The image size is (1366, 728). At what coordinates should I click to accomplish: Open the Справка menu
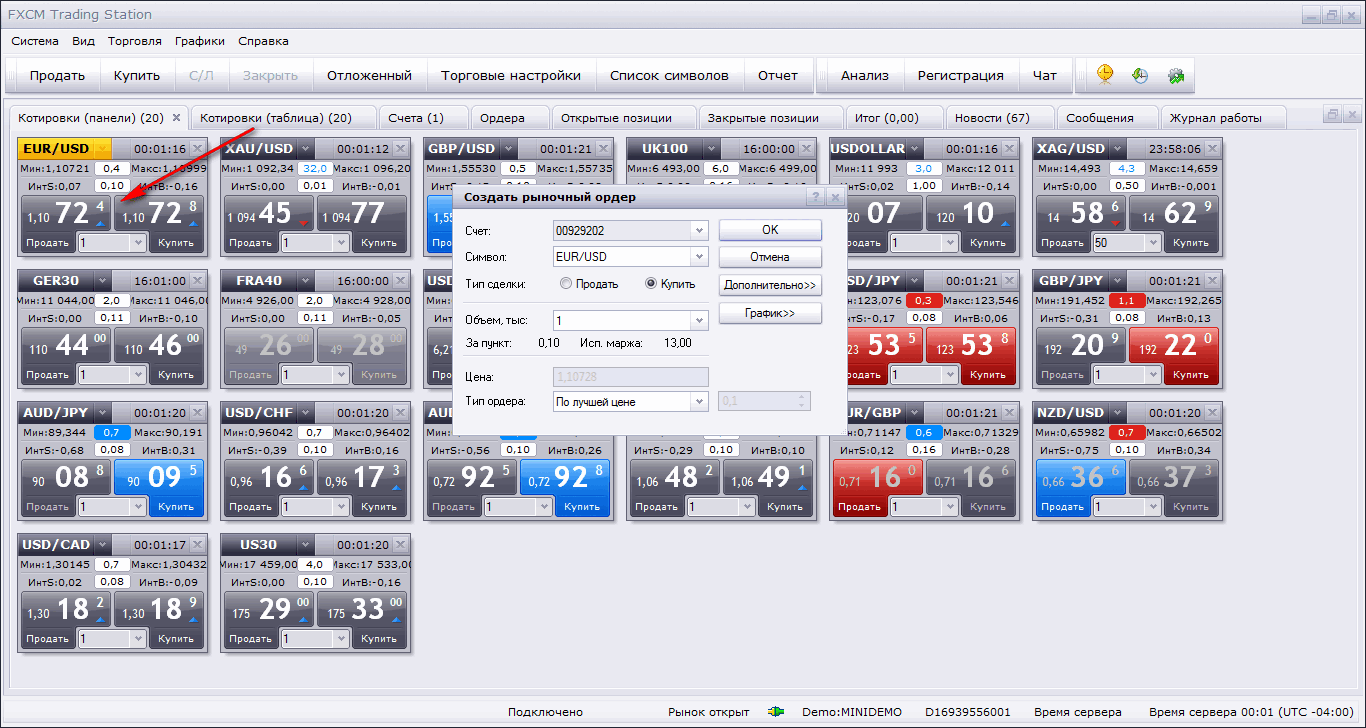[263, 41]
